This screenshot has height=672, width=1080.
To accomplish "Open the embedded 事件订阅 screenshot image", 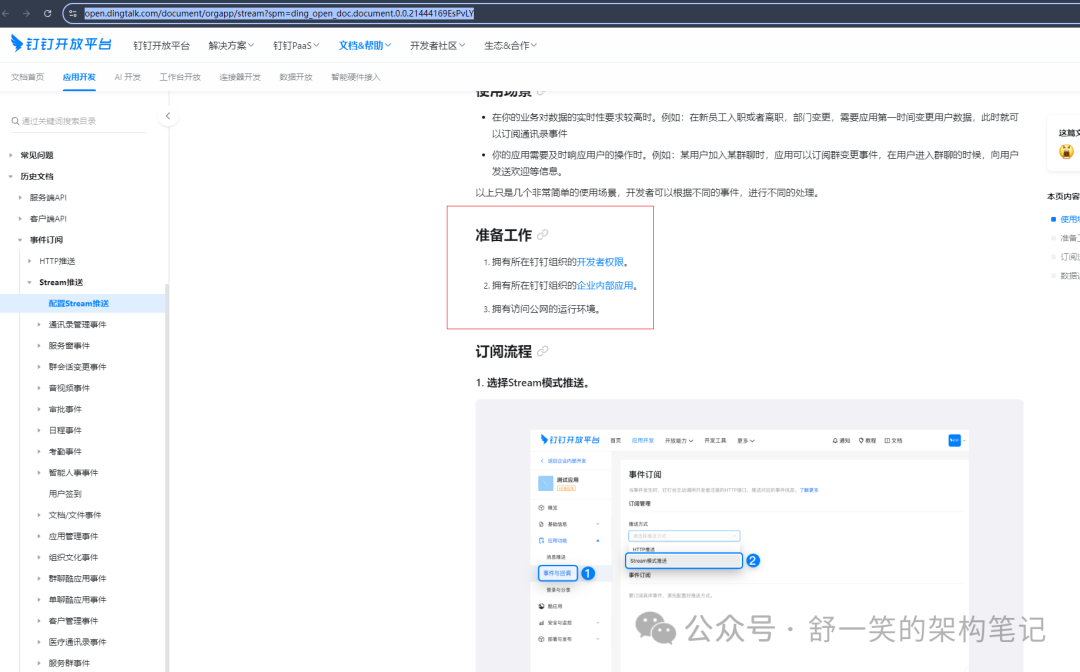I will pos(749,536).
